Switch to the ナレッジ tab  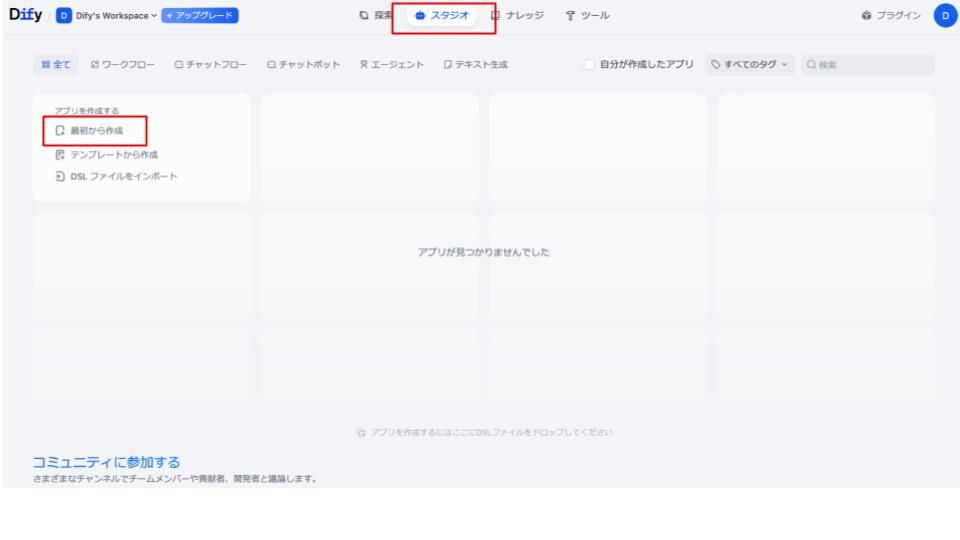[x=521, y=16]
